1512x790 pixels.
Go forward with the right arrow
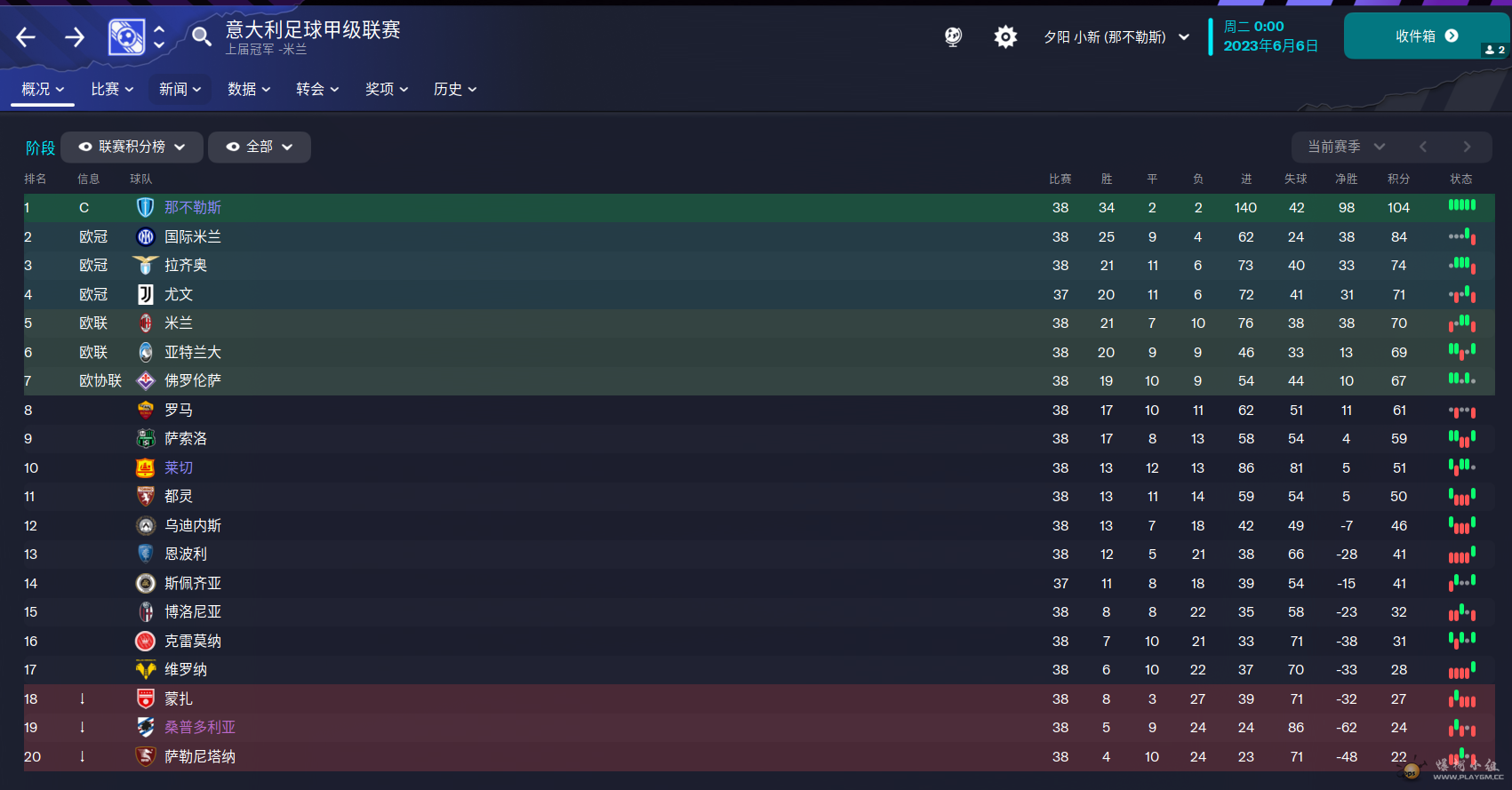tap(75, 36)
